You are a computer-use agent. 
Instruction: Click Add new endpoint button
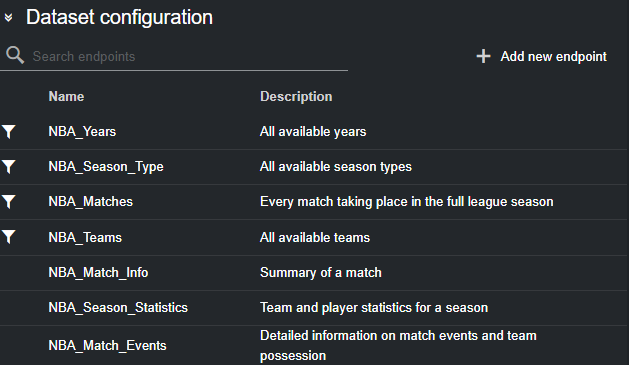(542, 56)
